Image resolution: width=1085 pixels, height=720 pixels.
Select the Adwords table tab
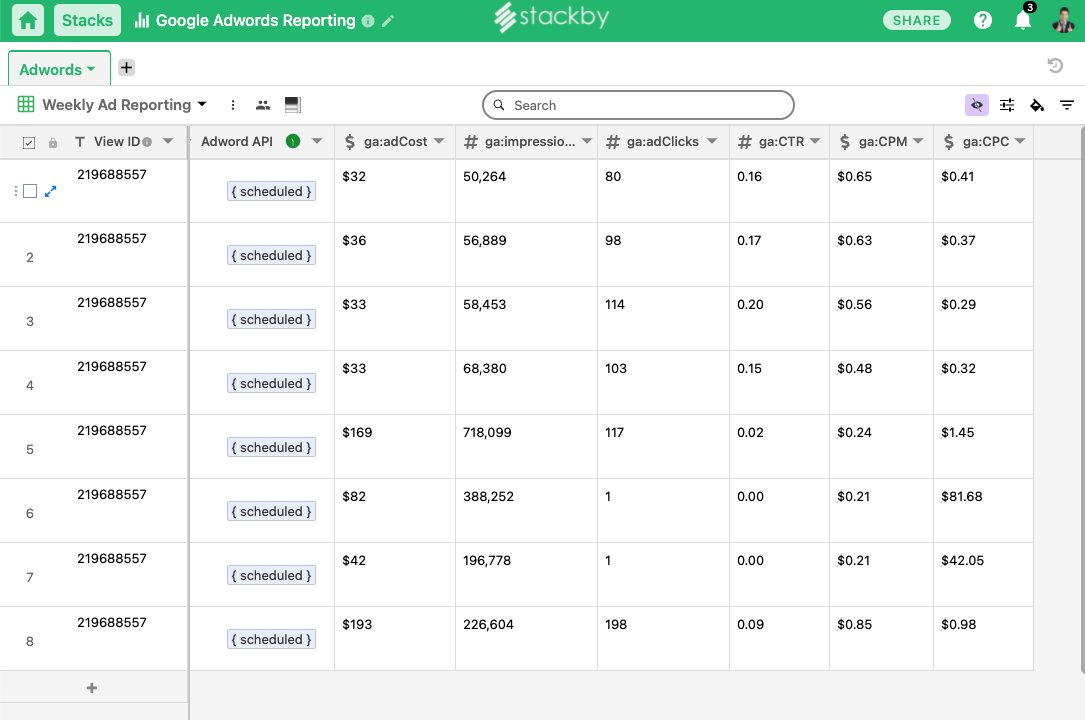pos(59,69)
